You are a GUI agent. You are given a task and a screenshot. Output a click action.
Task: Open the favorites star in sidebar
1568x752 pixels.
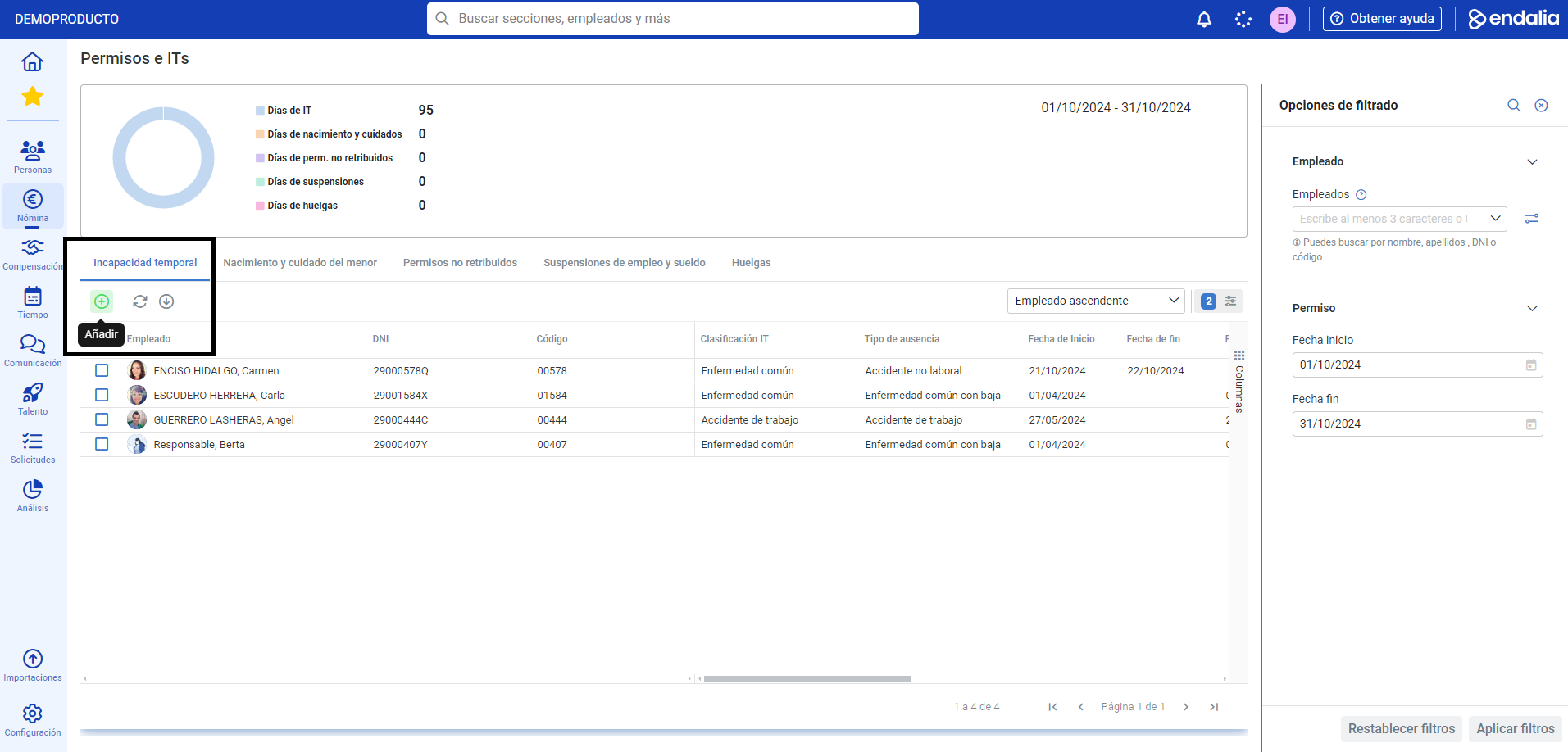(33, 97)
